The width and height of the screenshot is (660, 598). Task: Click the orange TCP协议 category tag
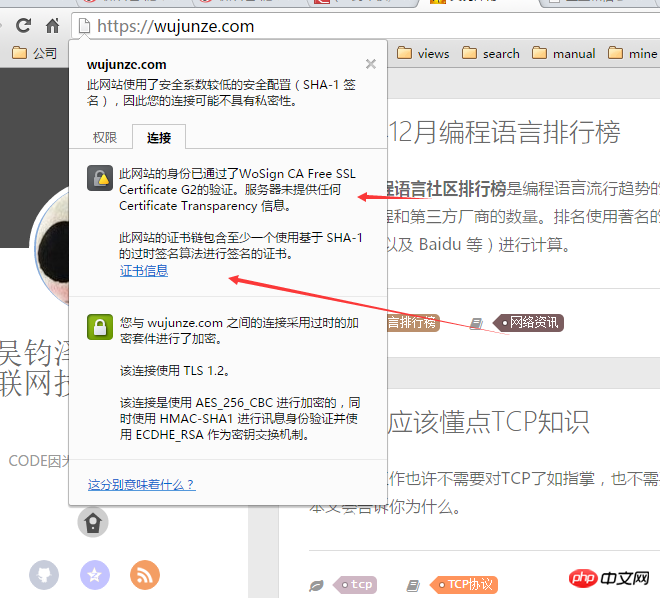click(464, 585)
